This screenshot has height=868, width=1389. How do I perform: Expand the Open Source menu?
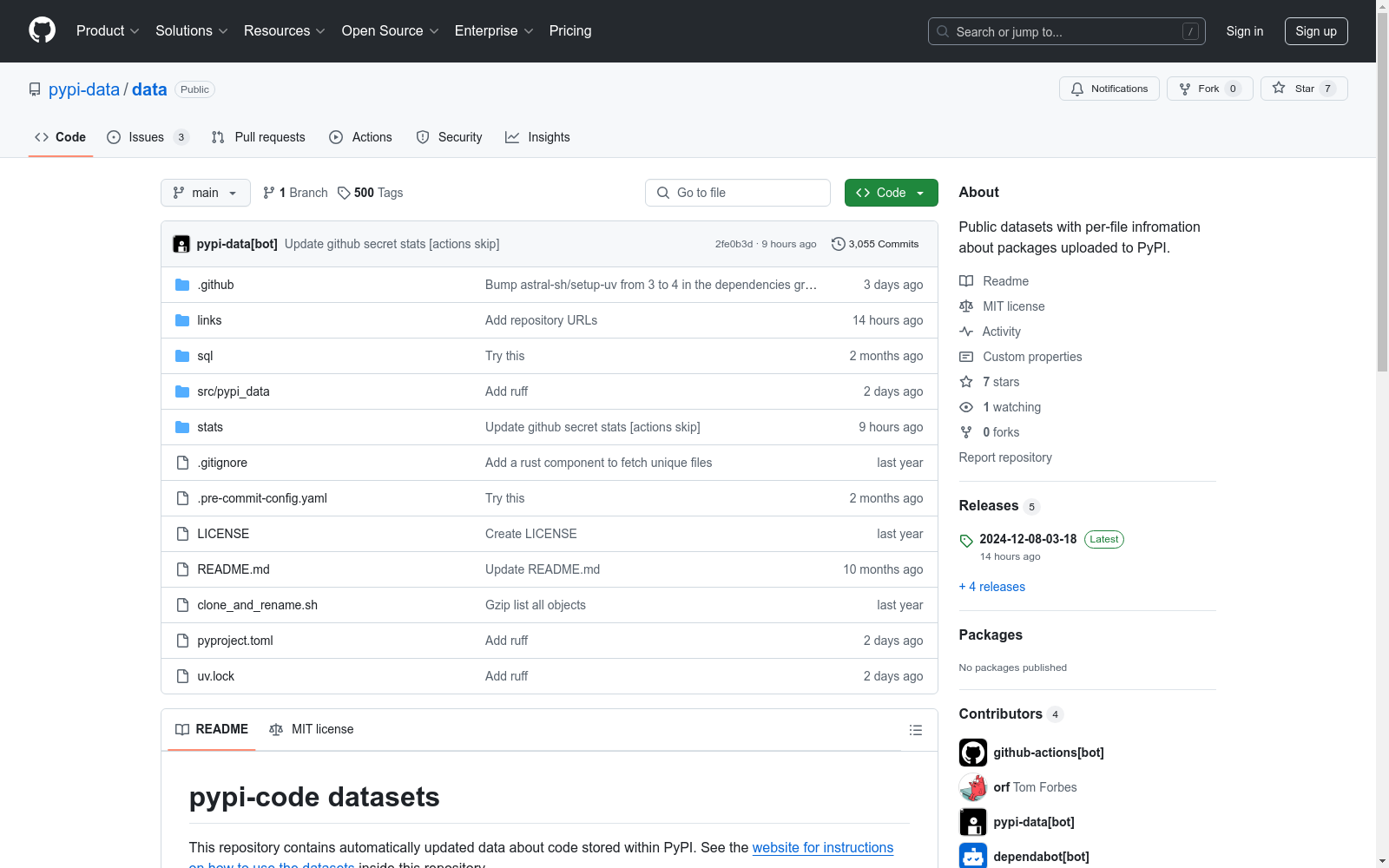pos(391,31)
